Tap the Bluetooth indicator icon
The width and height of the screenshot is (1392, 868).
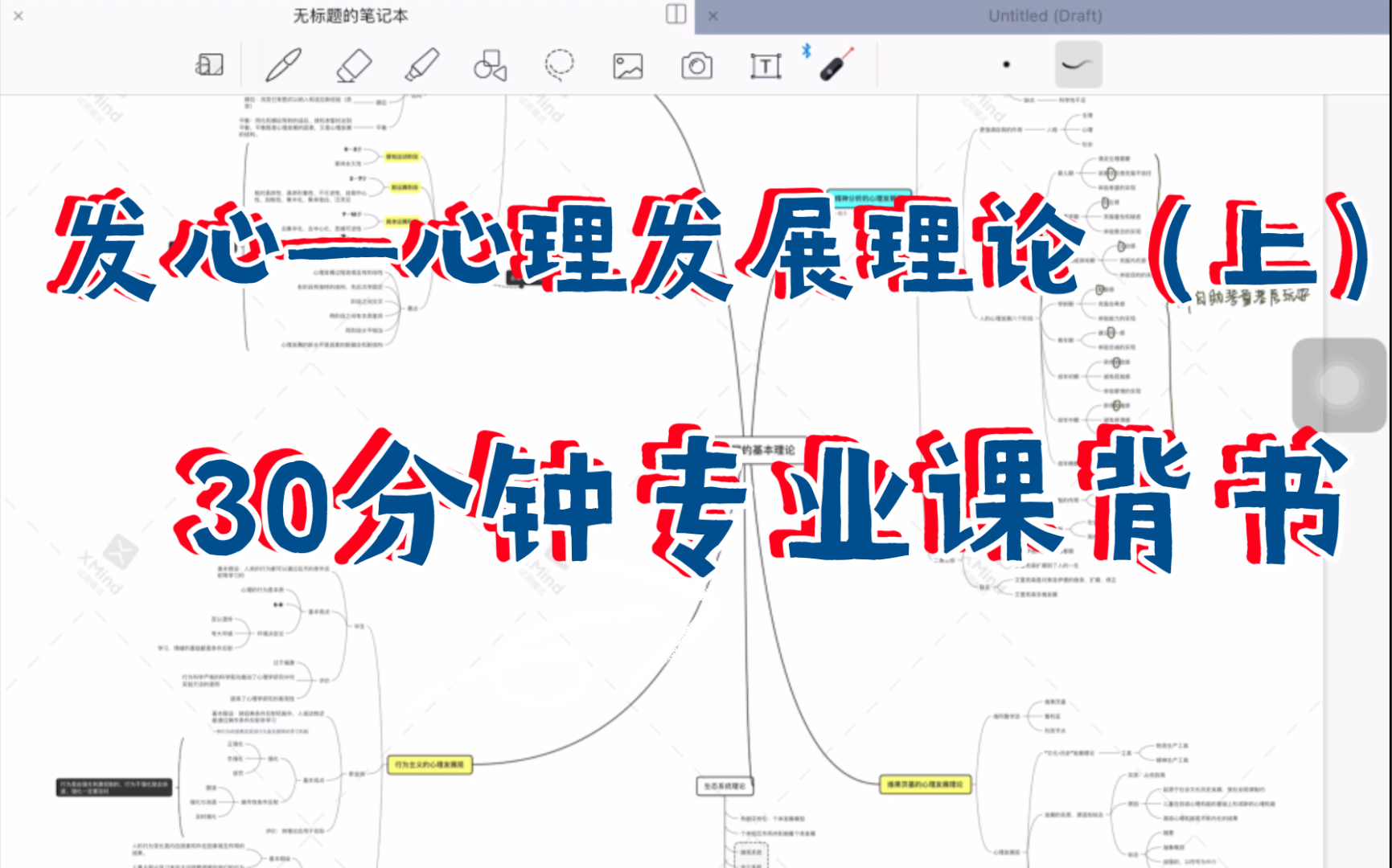click(x=807, y=51)
